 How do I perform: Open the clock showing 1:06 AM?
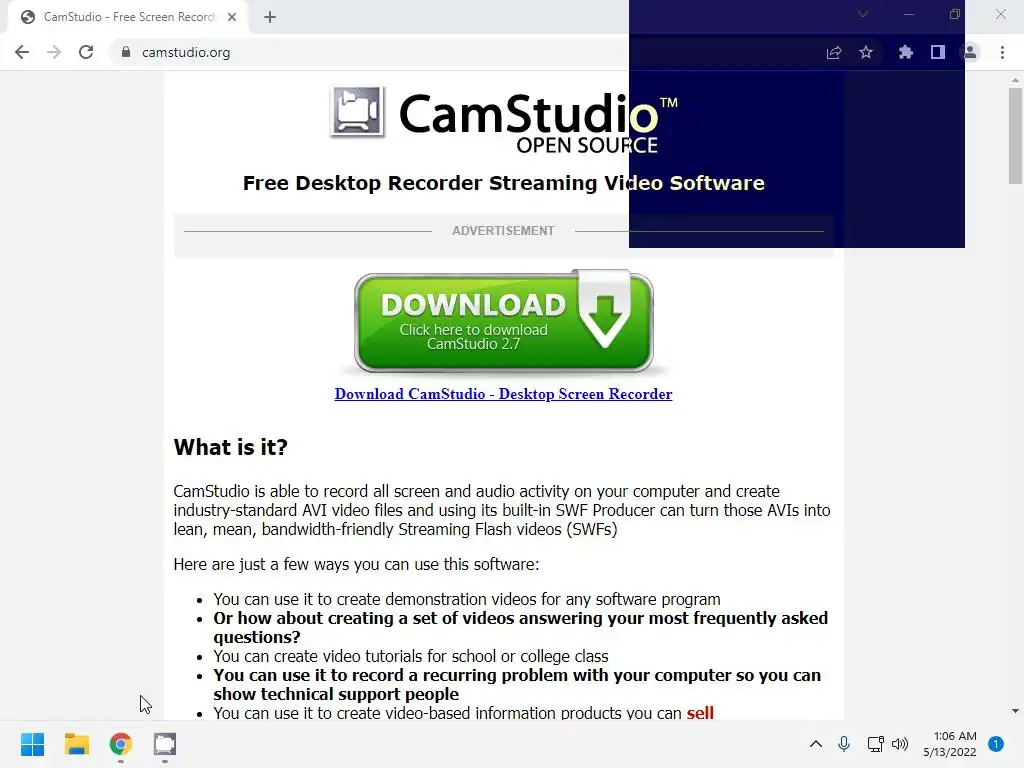pos(950,744)
